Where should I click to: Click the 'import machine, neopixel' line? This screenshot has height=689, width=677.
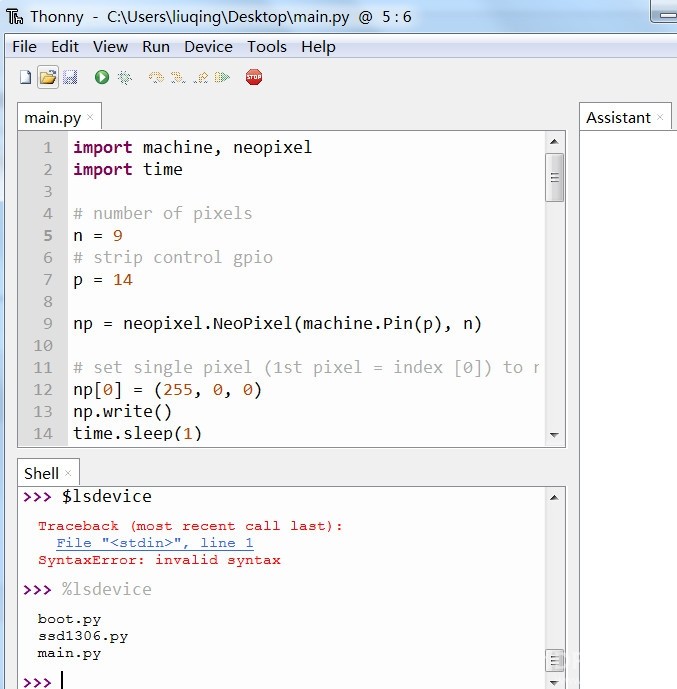click(x=192, y=147)
